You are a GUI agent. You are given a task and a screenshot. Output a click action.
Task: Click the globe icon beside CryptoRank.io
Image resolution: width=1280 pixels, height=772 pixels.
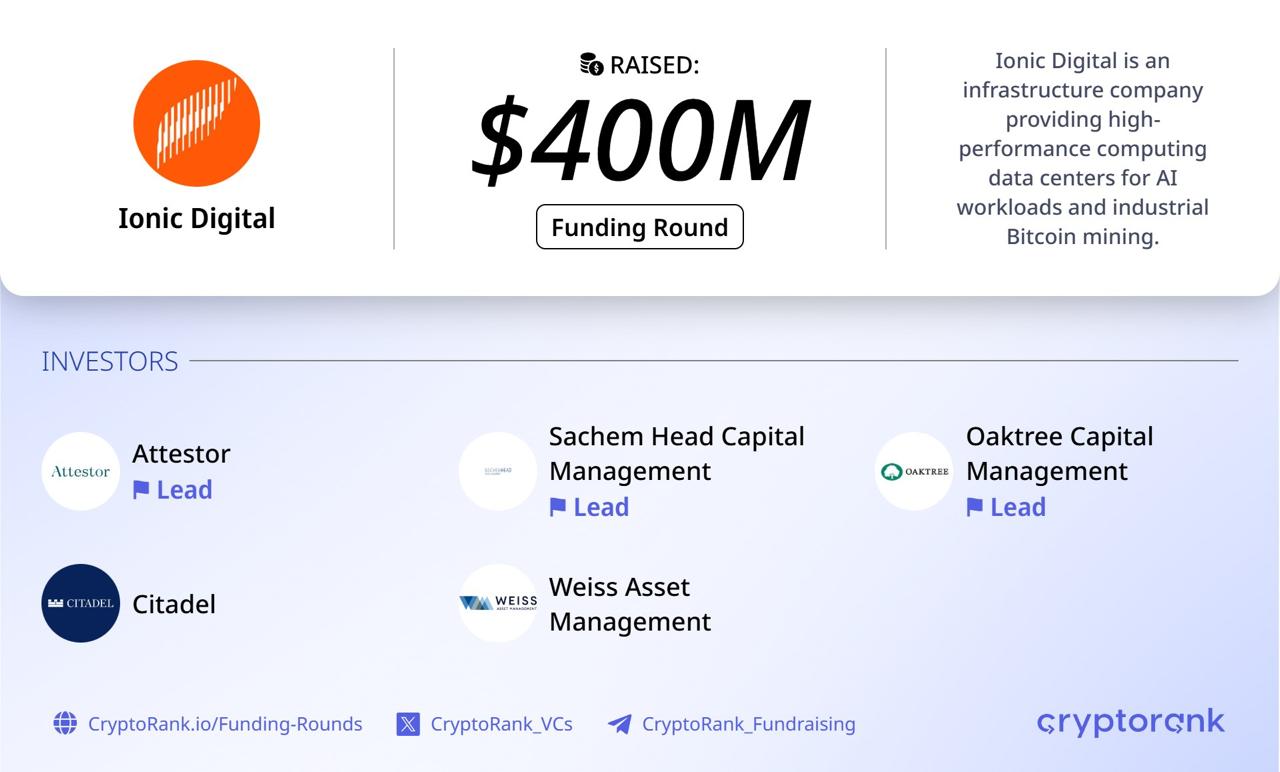click(65, 723)
